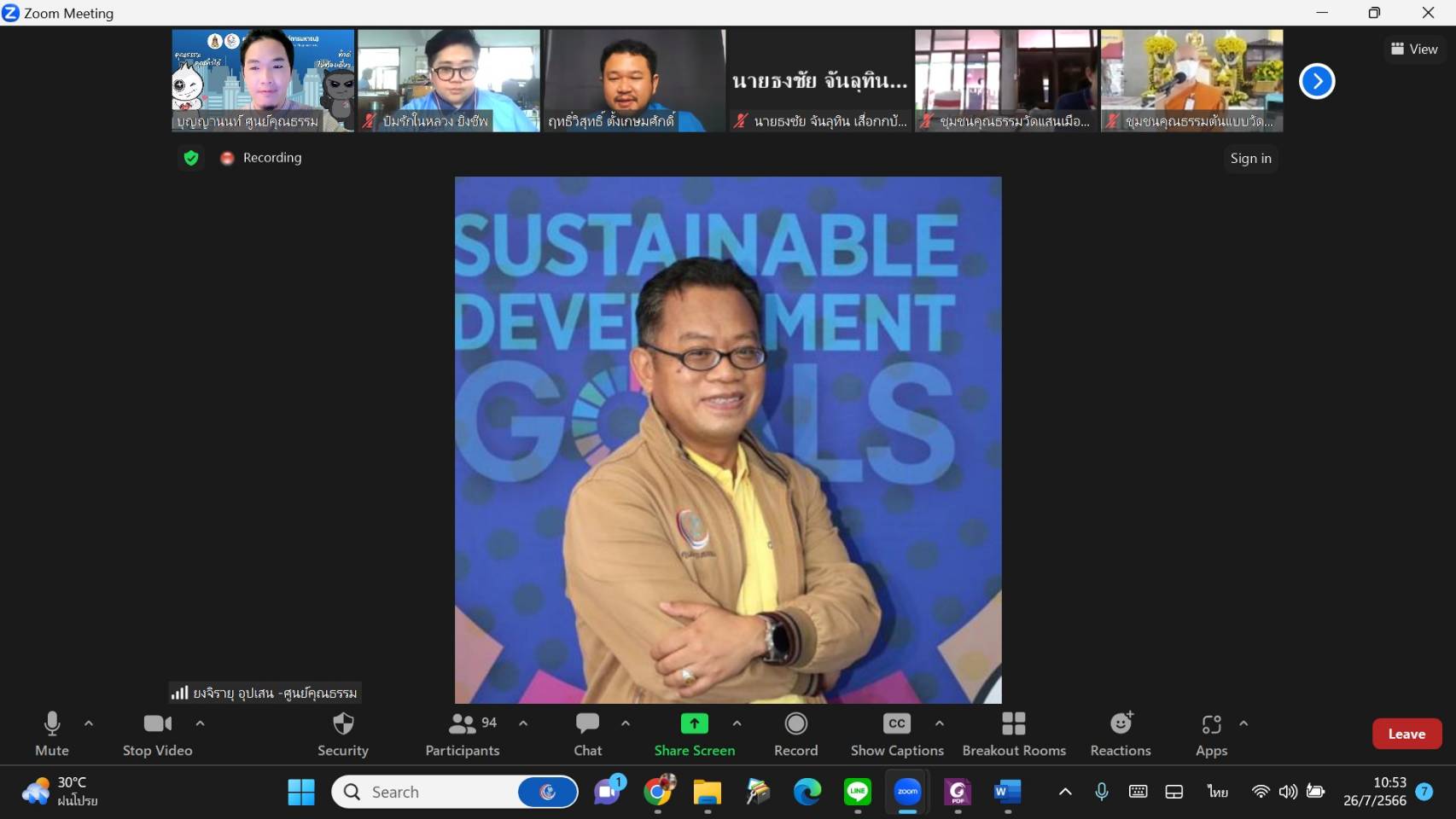This screenshot has width=1456, height=819.
Task: Expand chat options arrow
Action: coord(626,723)
